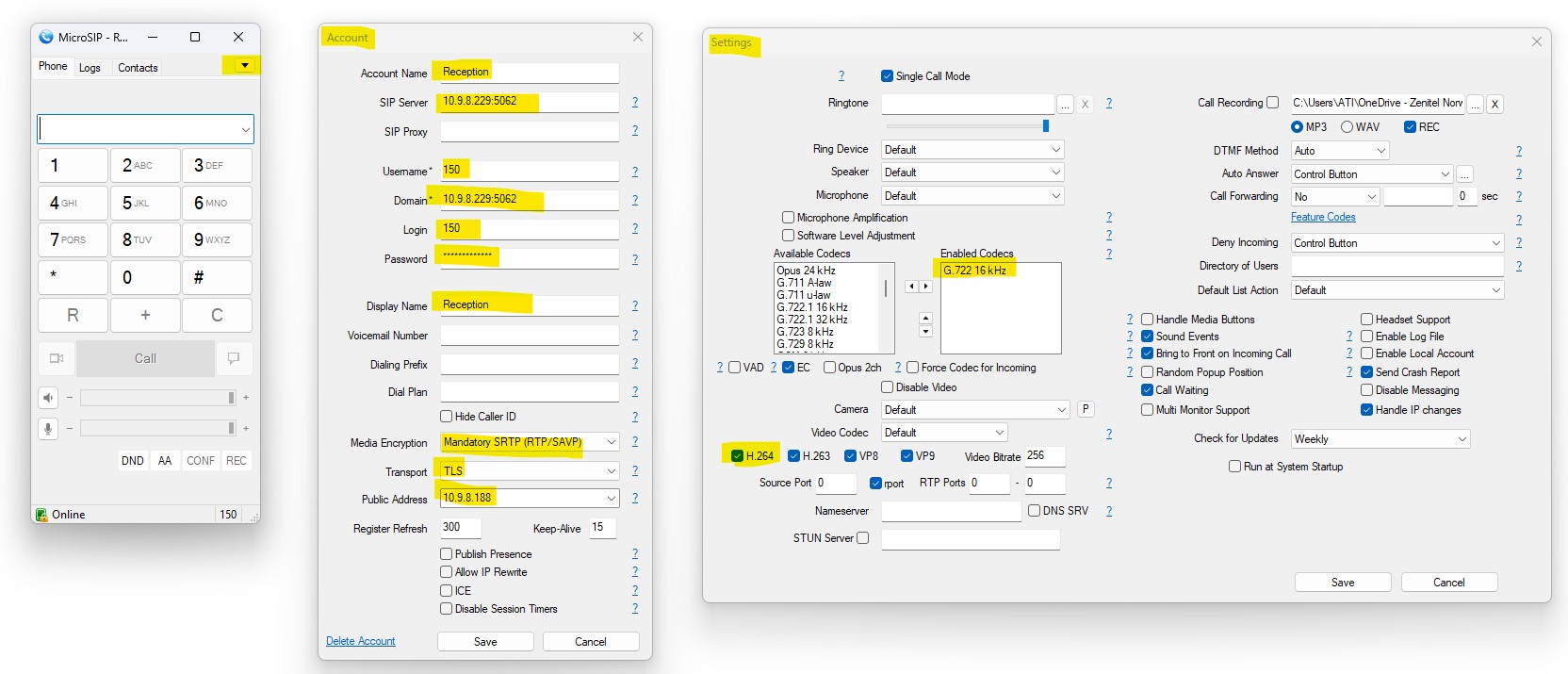Click the ringtone browse ellipsis button
The width and height of the screenshot is (1568, 674).
(x=1065, y=105)
